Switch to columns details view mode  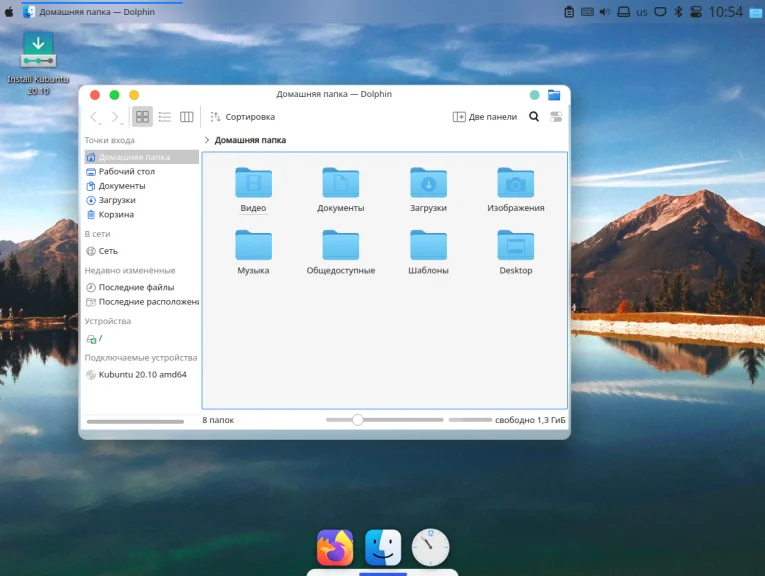tap(186, 117)
